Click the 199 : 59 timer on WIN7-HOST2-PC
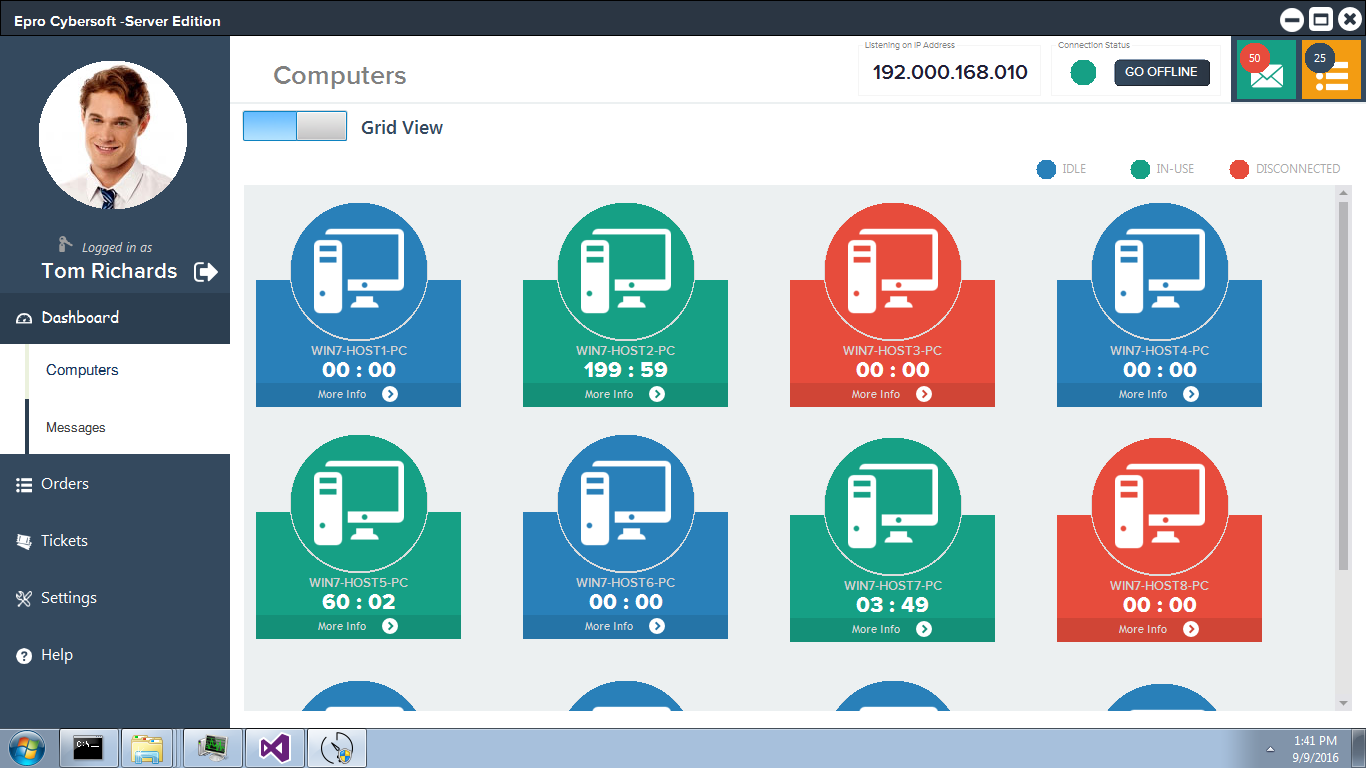 pos(626,370)
